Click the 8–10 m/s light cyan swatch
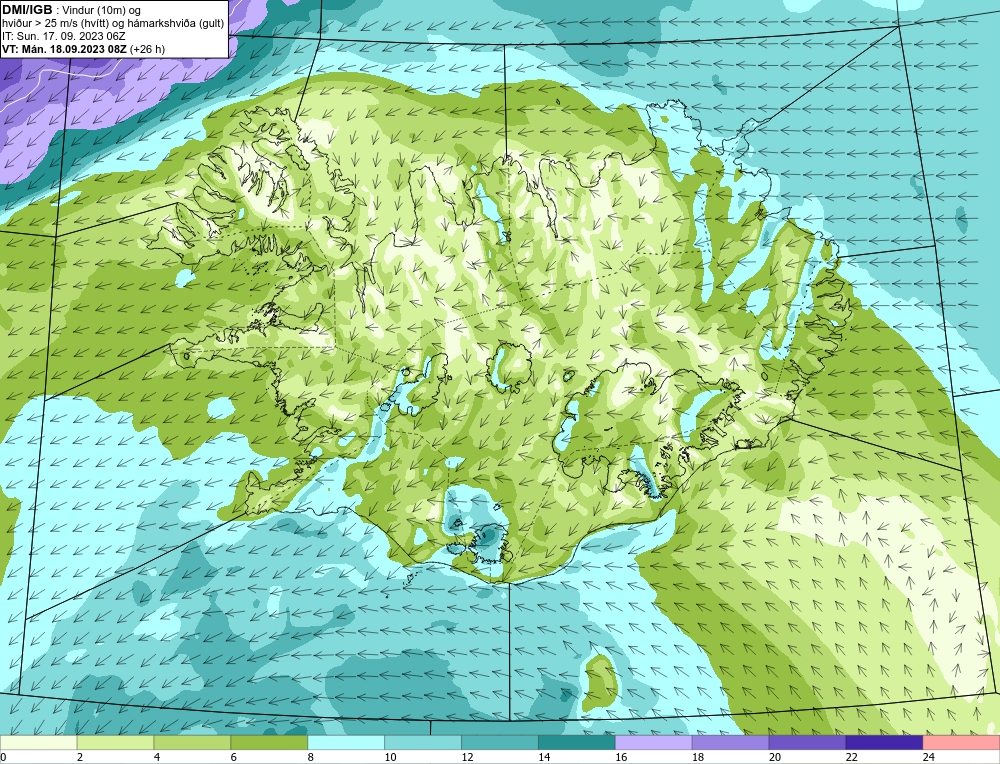The height and width of the screenshot is (764, 1000). click(346, 743)
